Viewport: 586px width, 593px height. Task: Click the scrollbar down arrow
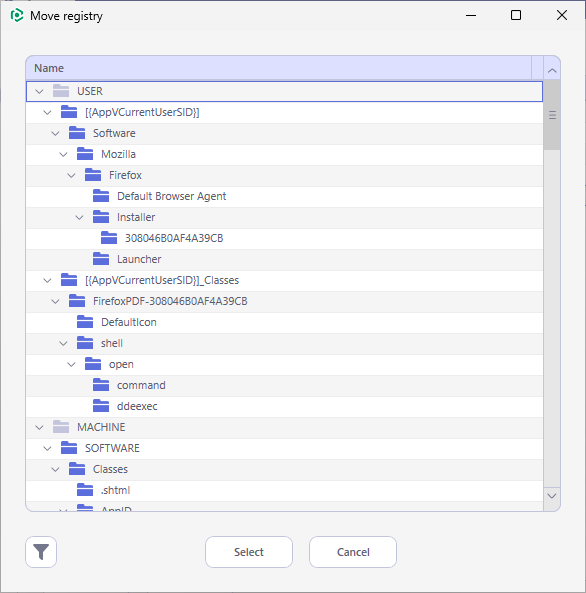552,496
